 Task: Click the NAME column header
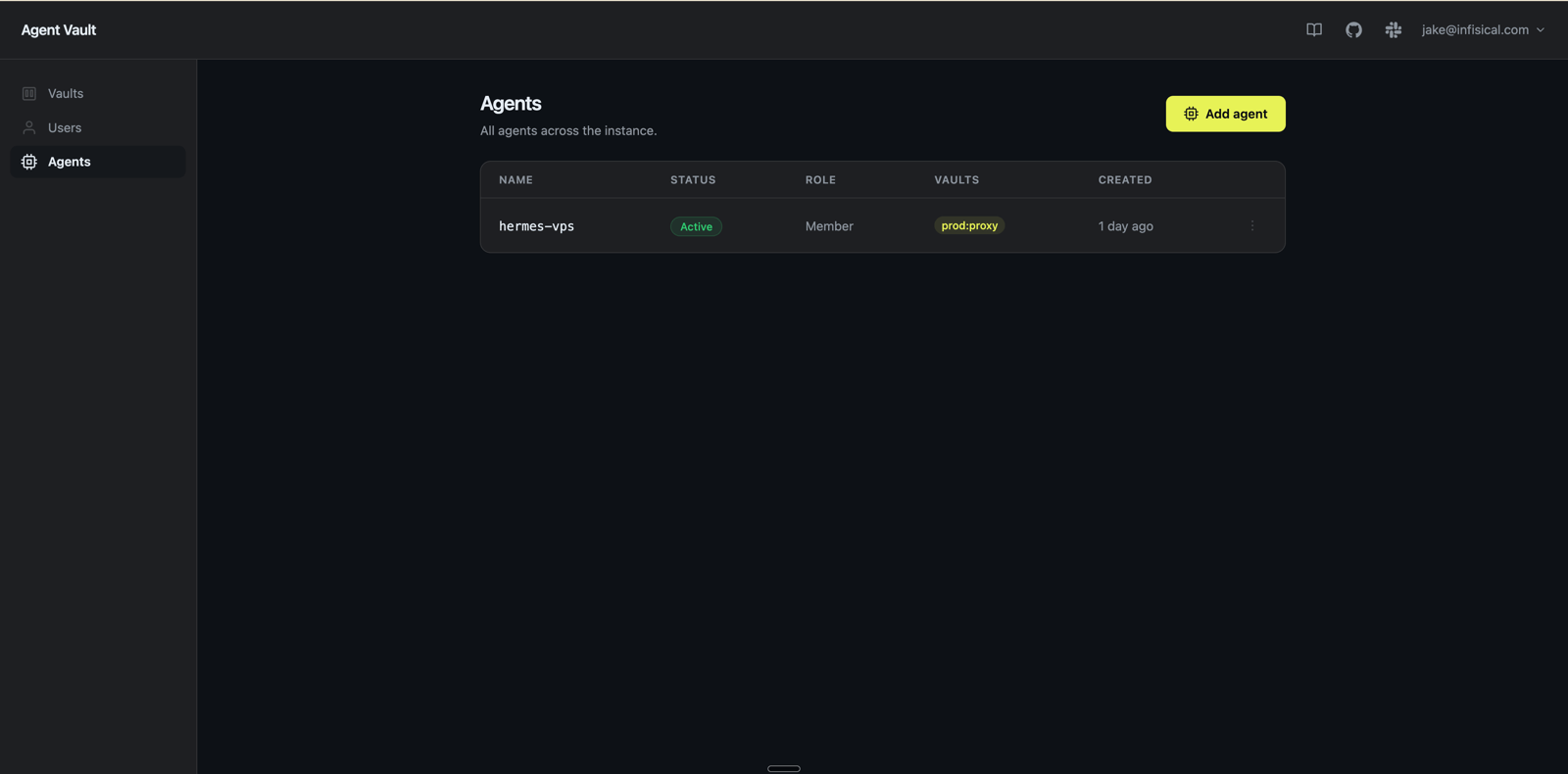point(515,180)
